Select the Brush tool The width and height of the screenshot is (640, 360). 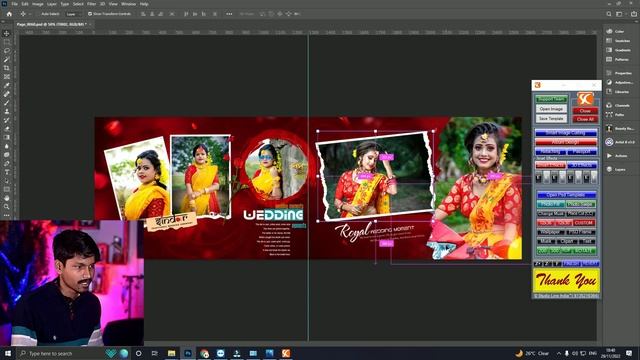pyautogui.click(x=7, y=102)
